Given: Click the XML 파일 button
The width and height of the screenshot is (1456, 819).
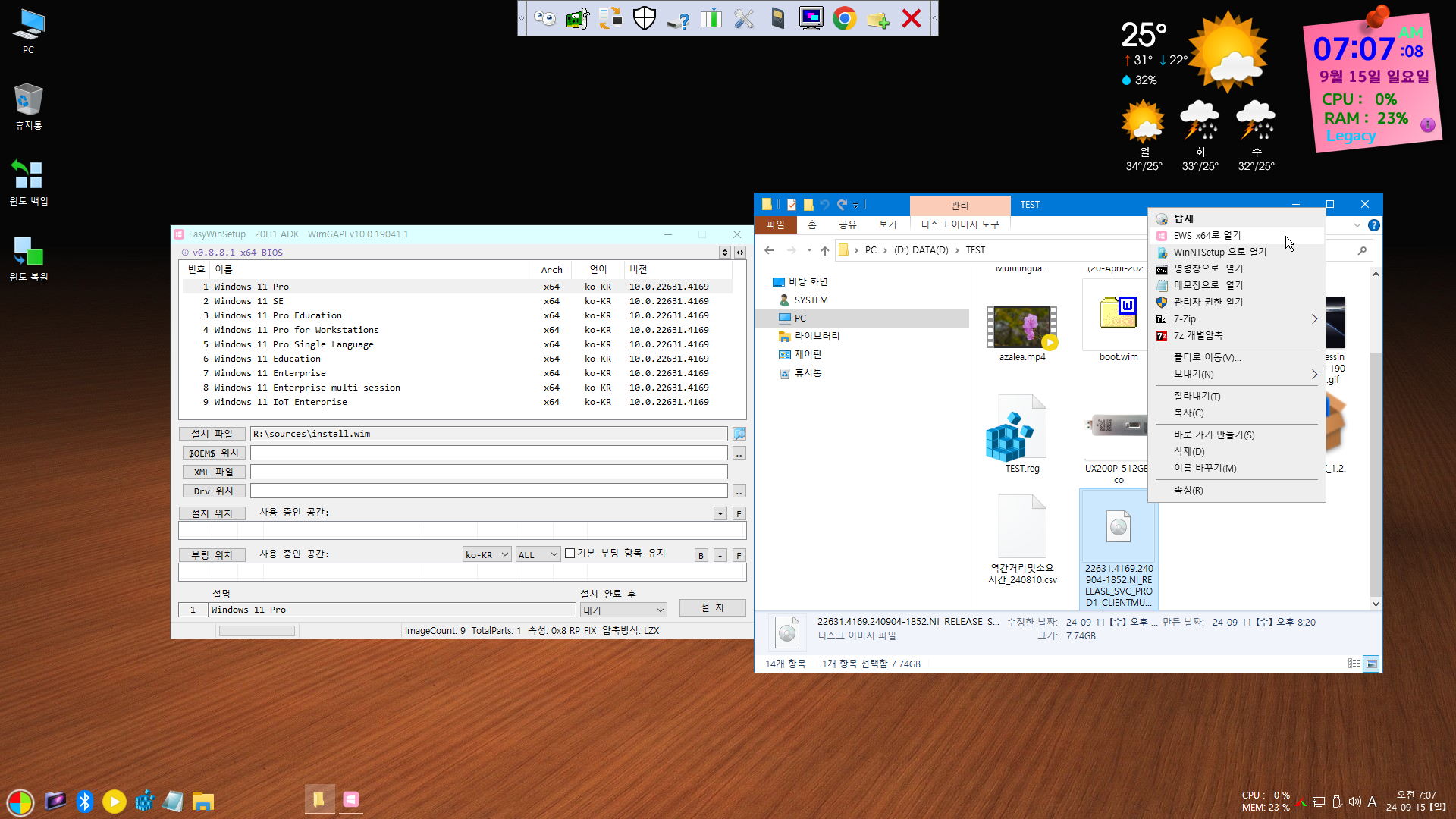Looking at the screenshot, I should (213, 472).
